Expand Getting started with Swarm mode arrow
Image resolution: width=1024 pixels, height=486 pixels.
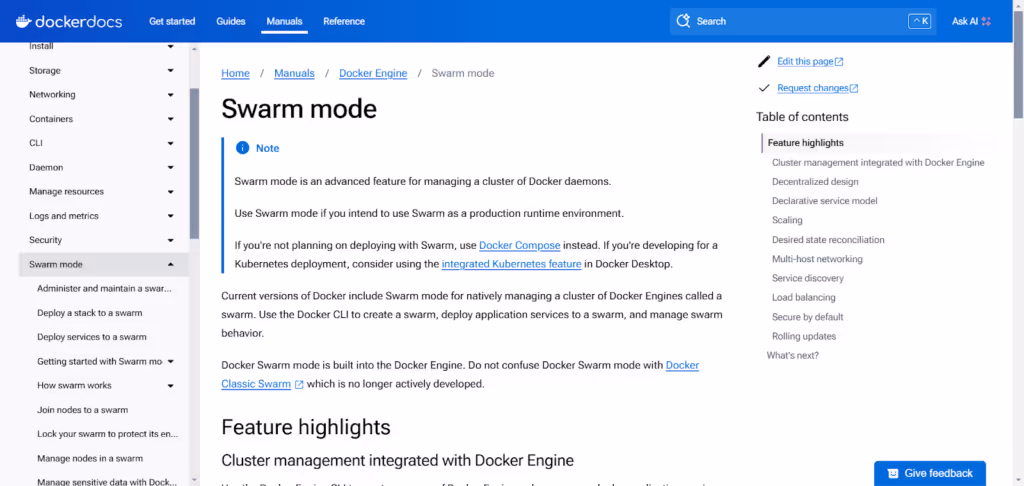click(x=170, y=361)
